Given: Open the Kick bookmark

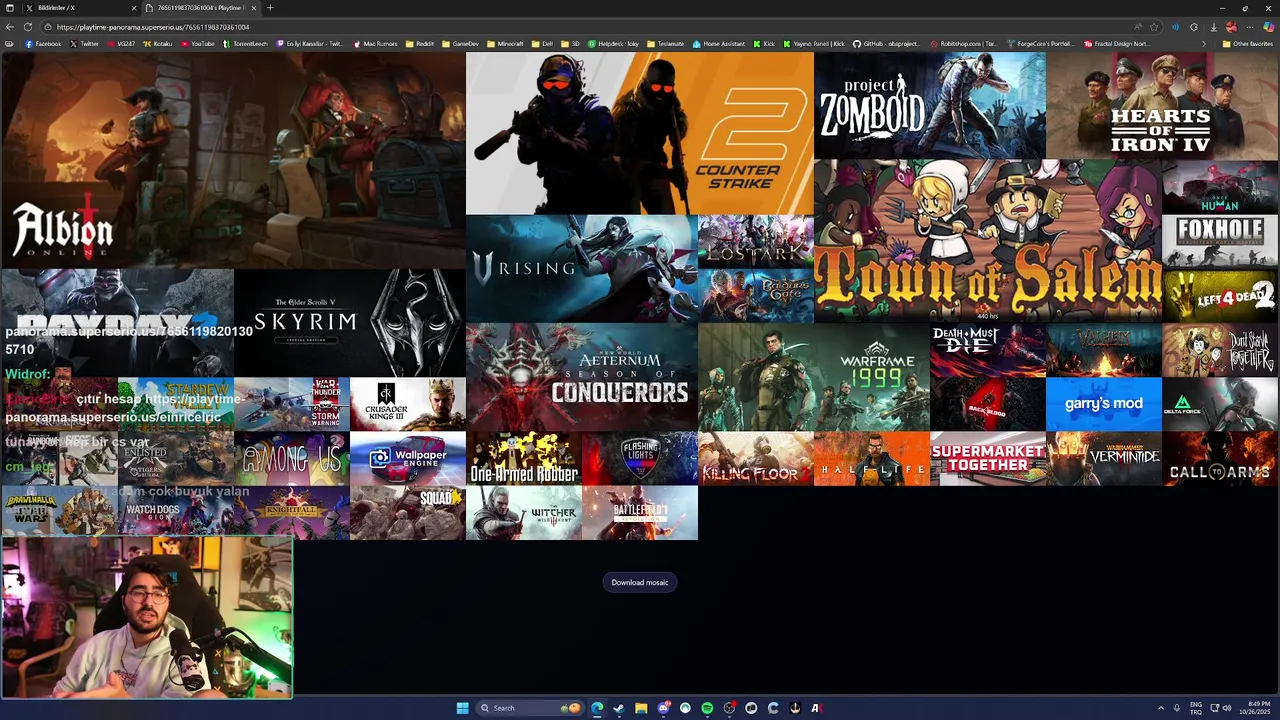Looking at the screenshot, I should click(764, 44).
